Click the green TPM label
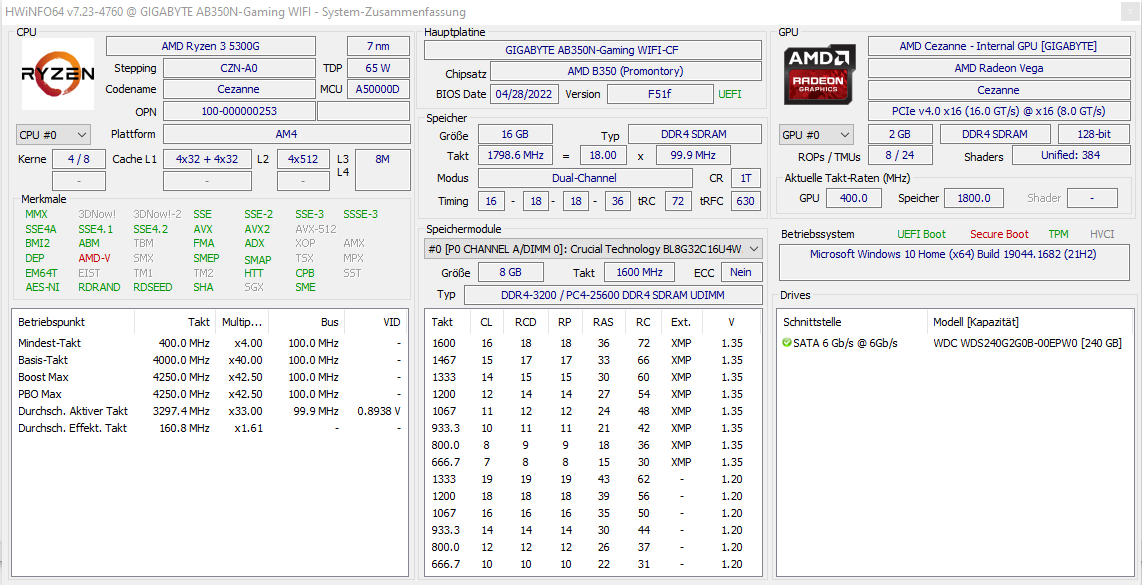This screenshot has width=1142, height=585. point(1058,234)
